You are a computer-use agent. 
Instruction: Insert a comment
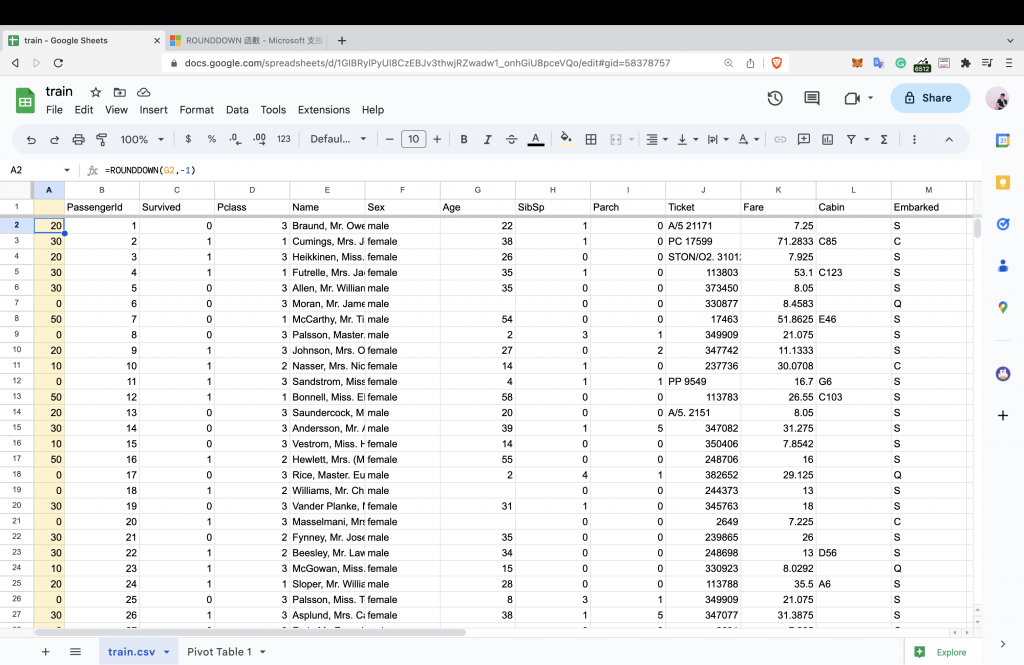click(x=804, y=139)
